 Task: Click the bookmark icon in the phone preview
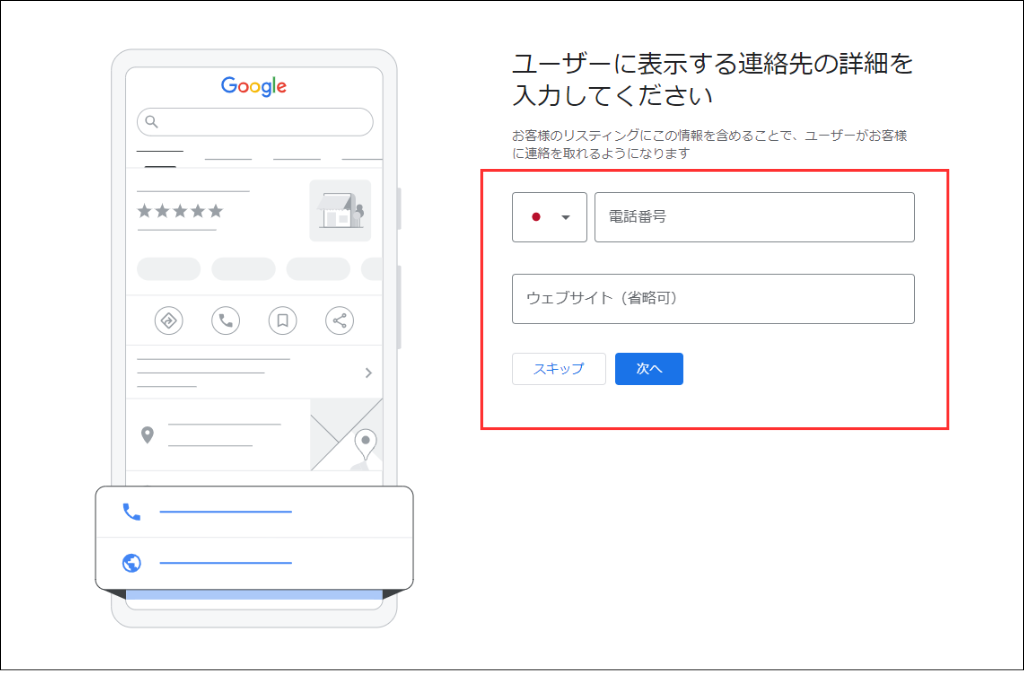(282, 320)
